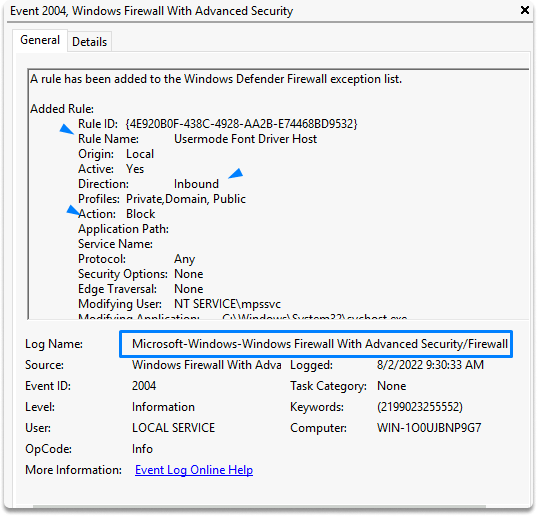Switch to the Details tab
Screen dimensions: 537x516
89,42
